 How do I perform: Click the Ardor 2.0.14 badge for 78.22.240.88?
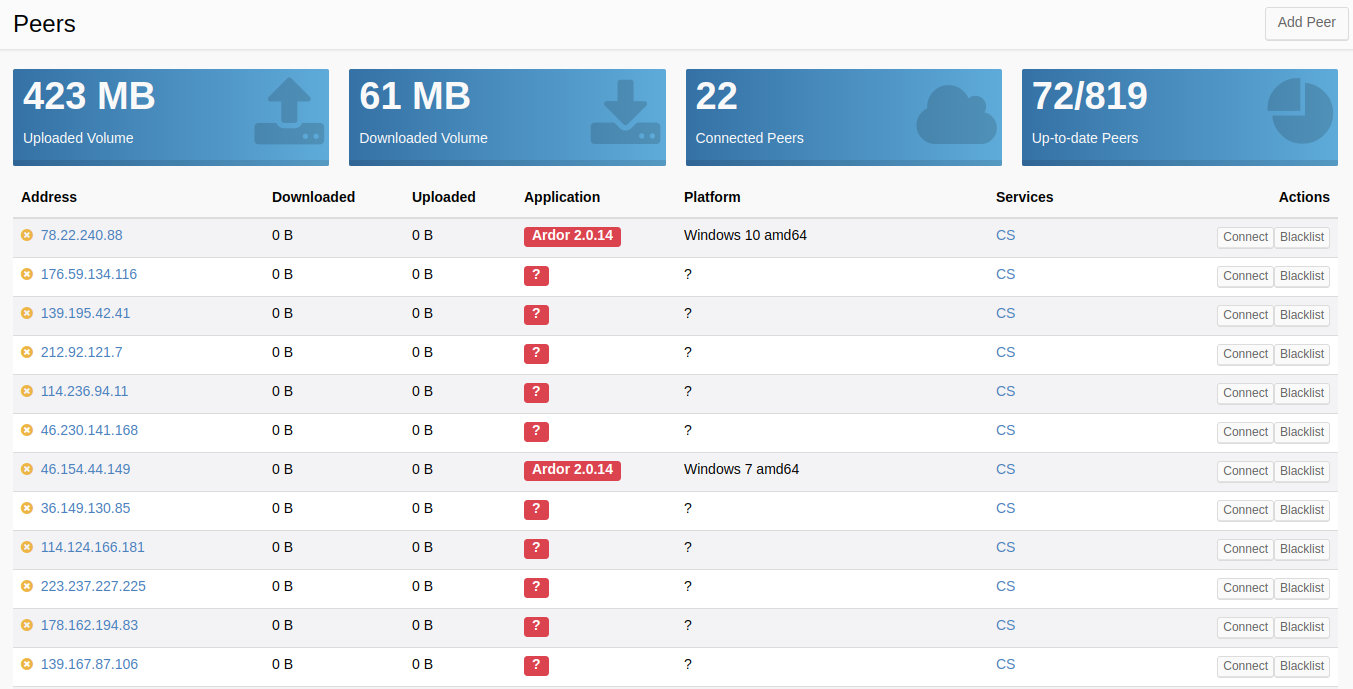[572, 236]
